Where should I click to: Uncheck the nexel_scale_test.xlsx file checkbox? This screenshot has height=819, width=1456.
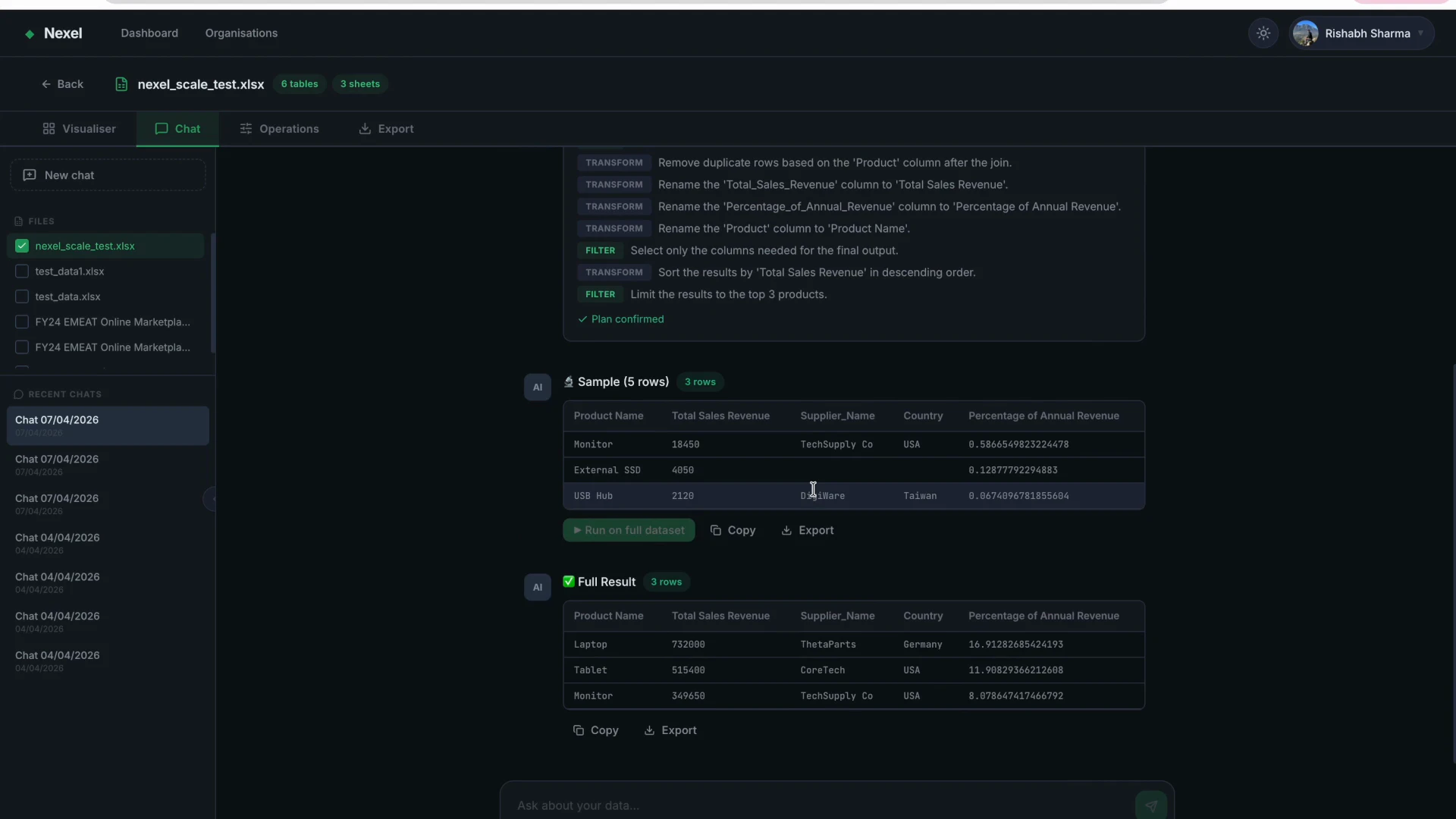point(21,246)
